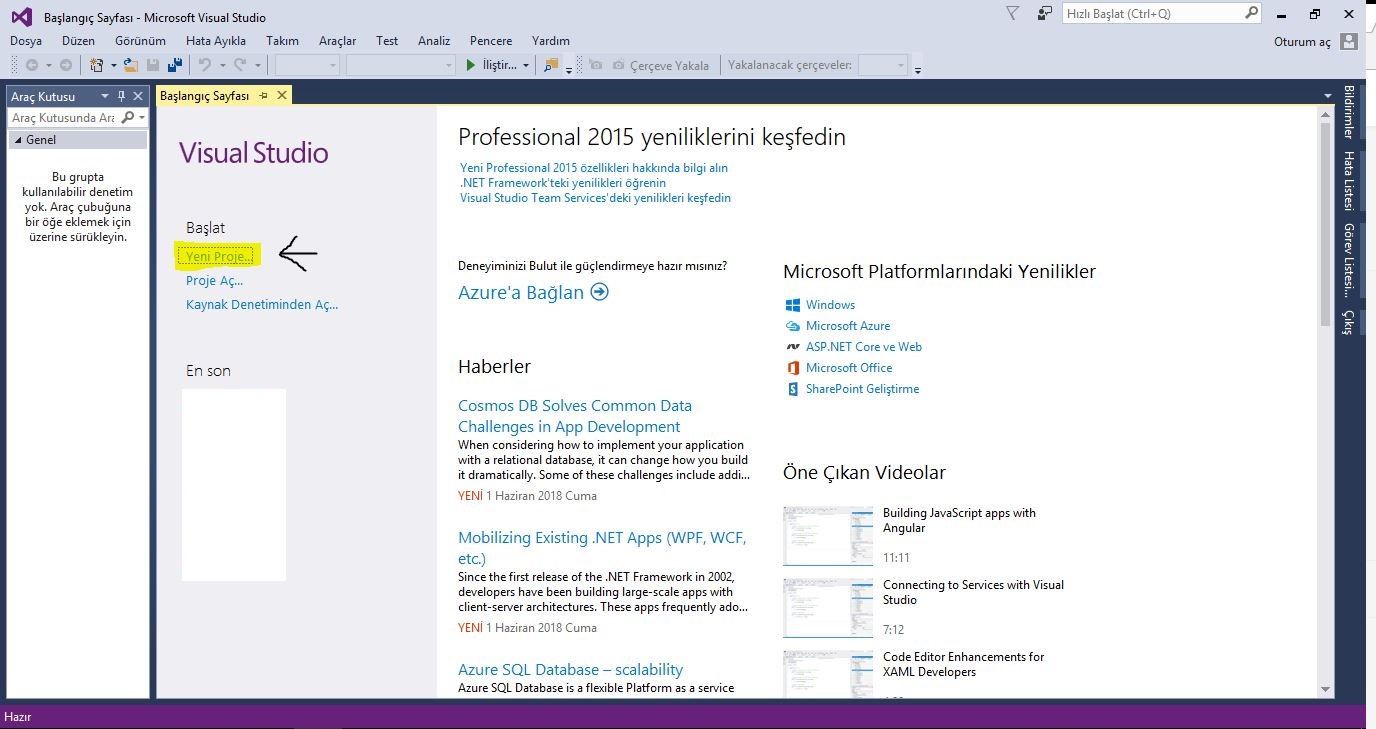
Task: Open Cosmos DB Solves Common Data Challenges article
Action: (575, 416)
